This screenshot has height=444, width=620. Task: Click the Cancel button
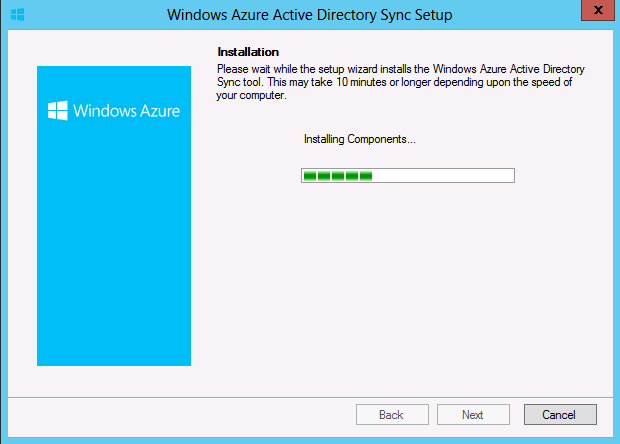click(x=560, y=414)
